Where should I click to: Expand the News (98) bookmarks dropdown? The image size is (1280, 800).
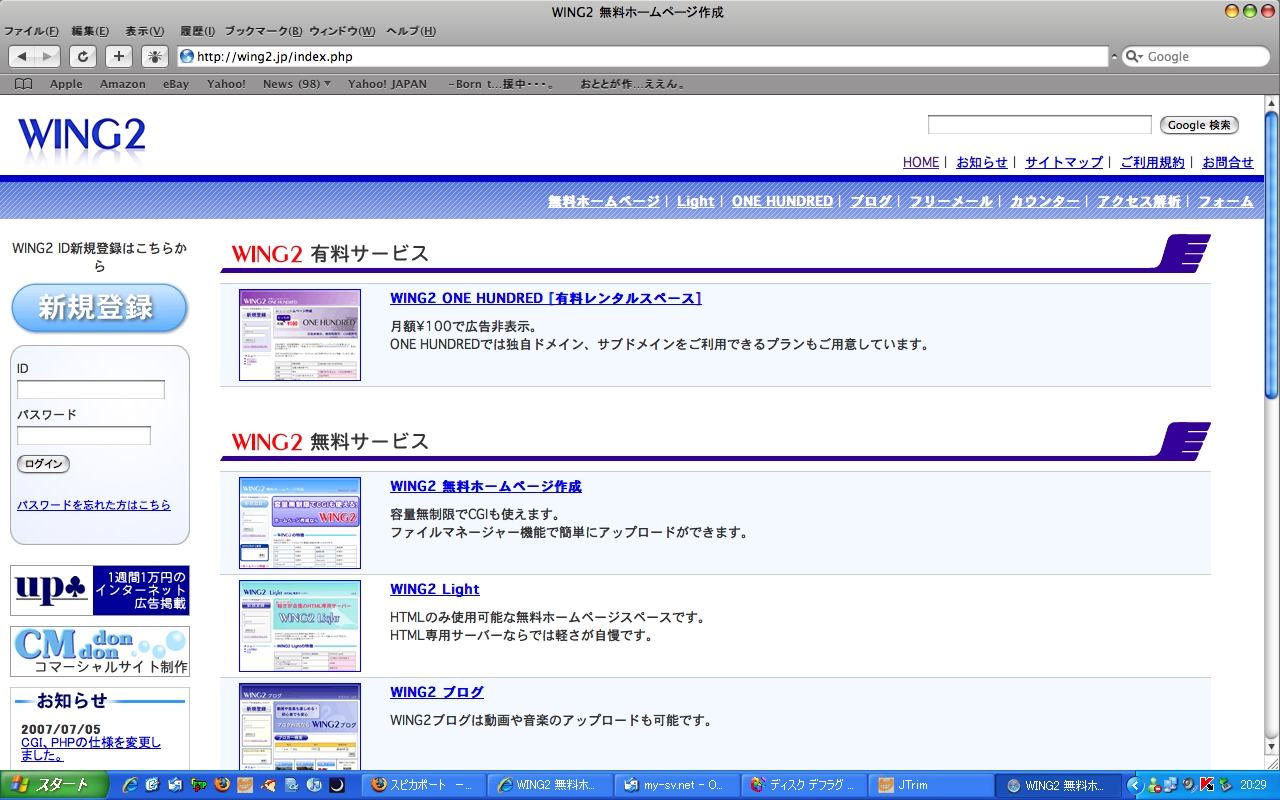tap(297, 84)
